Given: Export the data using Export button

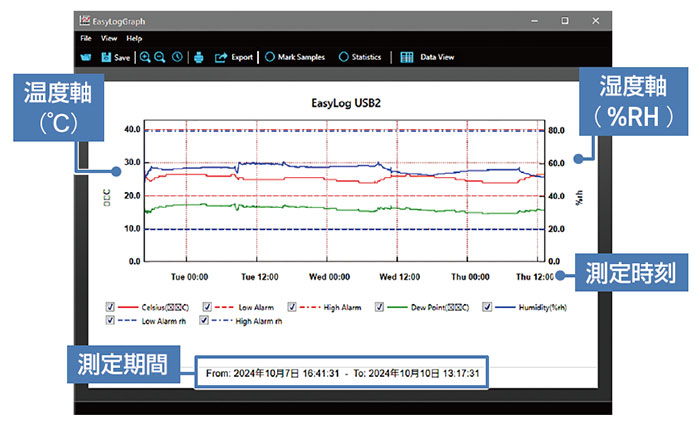Looking at the screenshot, I should tap(234, 57).
